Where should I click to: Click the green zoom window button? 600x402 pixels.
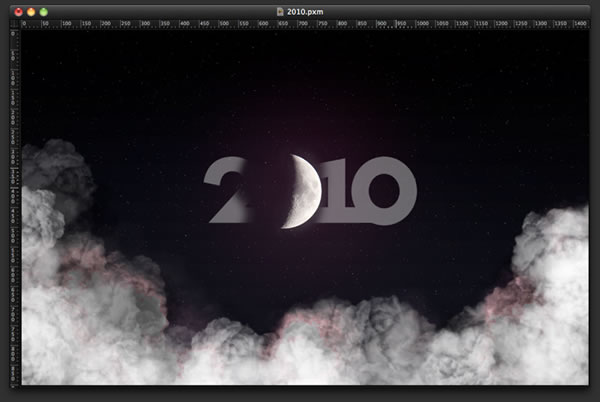(44, 12)
